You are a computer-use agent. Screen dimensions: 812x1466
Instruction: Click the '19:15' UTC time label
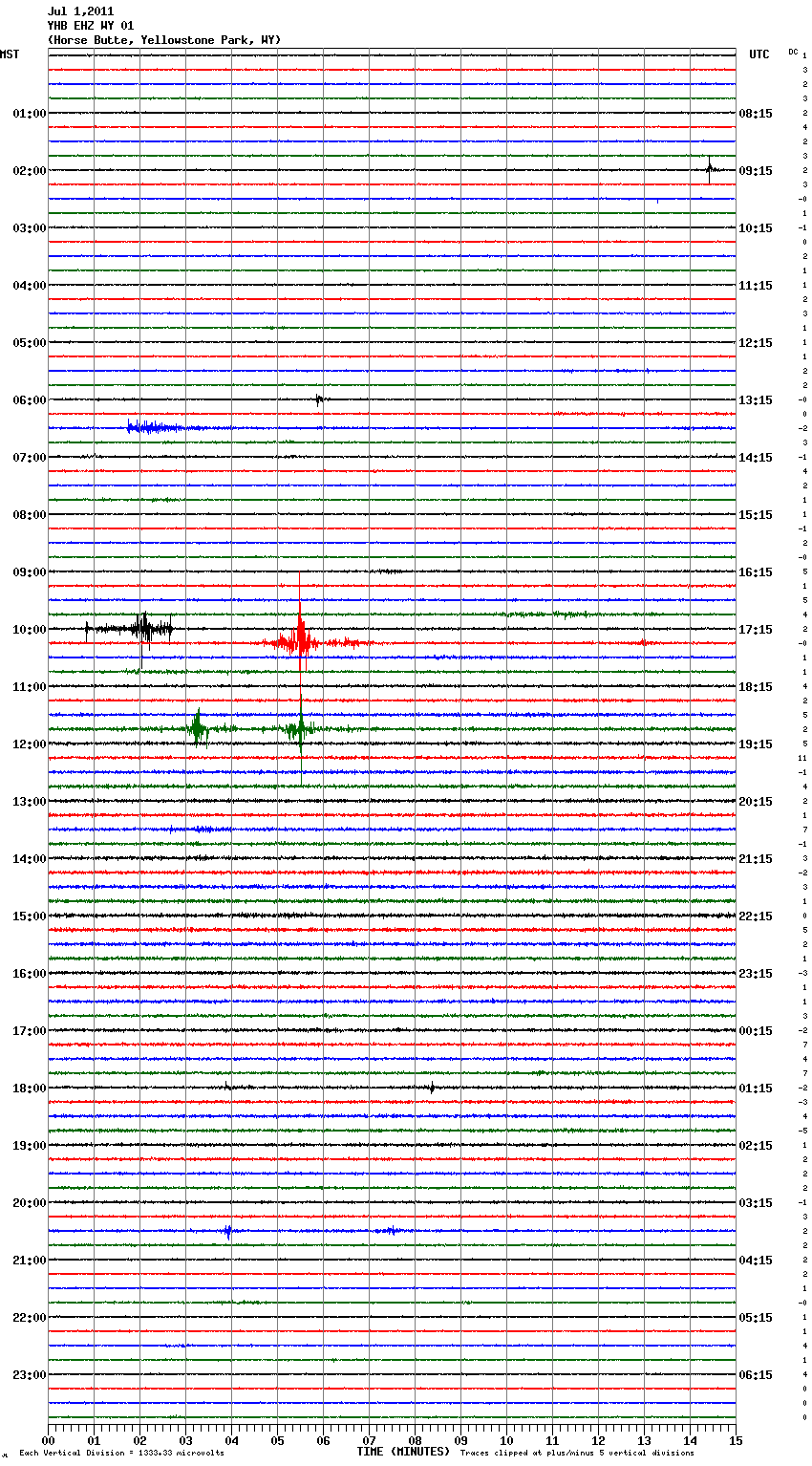pyautogui.click(x=756, y=744)
